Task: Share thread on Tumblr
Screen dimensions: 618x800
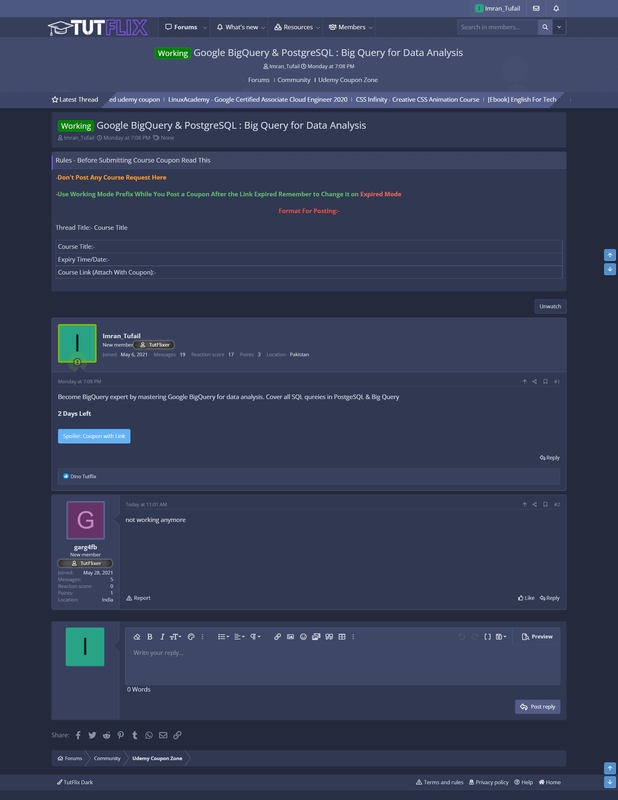Action: click(x=135, y=735)
